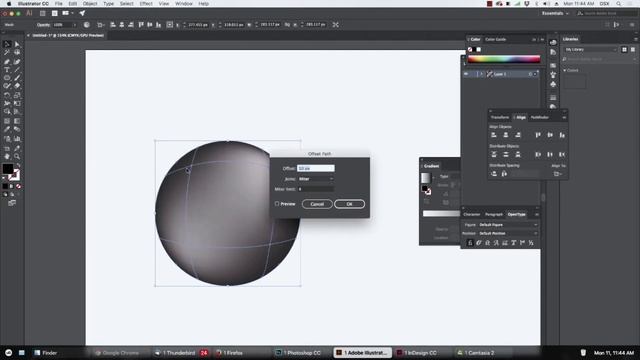Click the fractions icon in OpenType panel
This screenshot has width=640, height=360.
point(531,243)
